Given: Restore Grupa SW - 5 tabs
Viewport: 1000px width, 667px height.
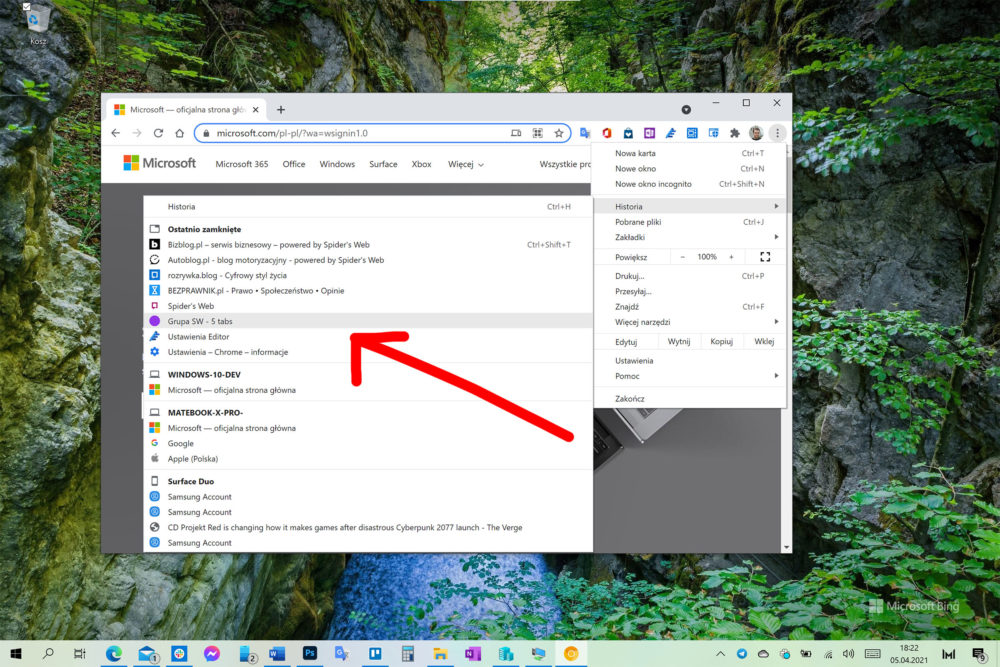Looking at the screenshot, I should (x=368, y=321).
